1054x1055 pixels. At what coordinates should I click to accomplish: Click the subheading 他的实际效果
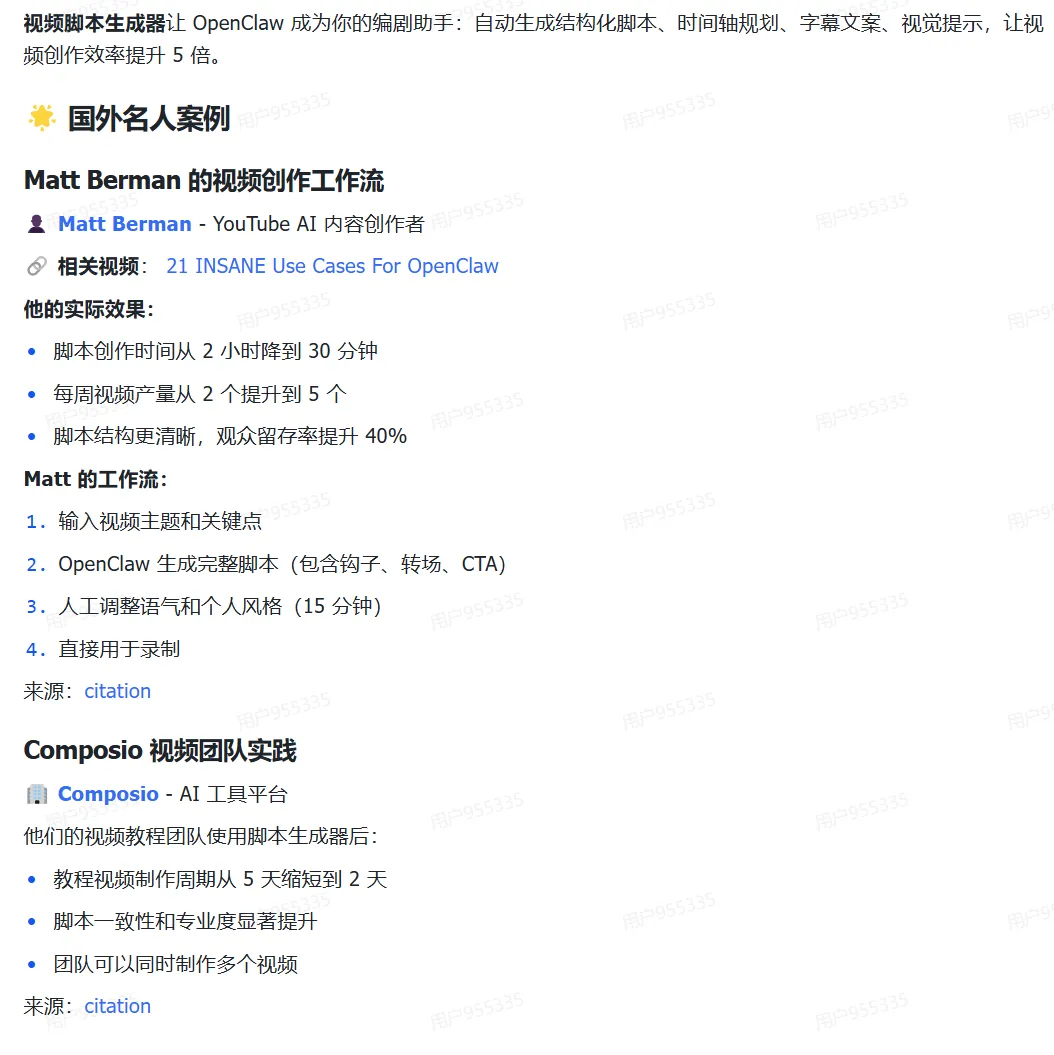pos(89,310)
